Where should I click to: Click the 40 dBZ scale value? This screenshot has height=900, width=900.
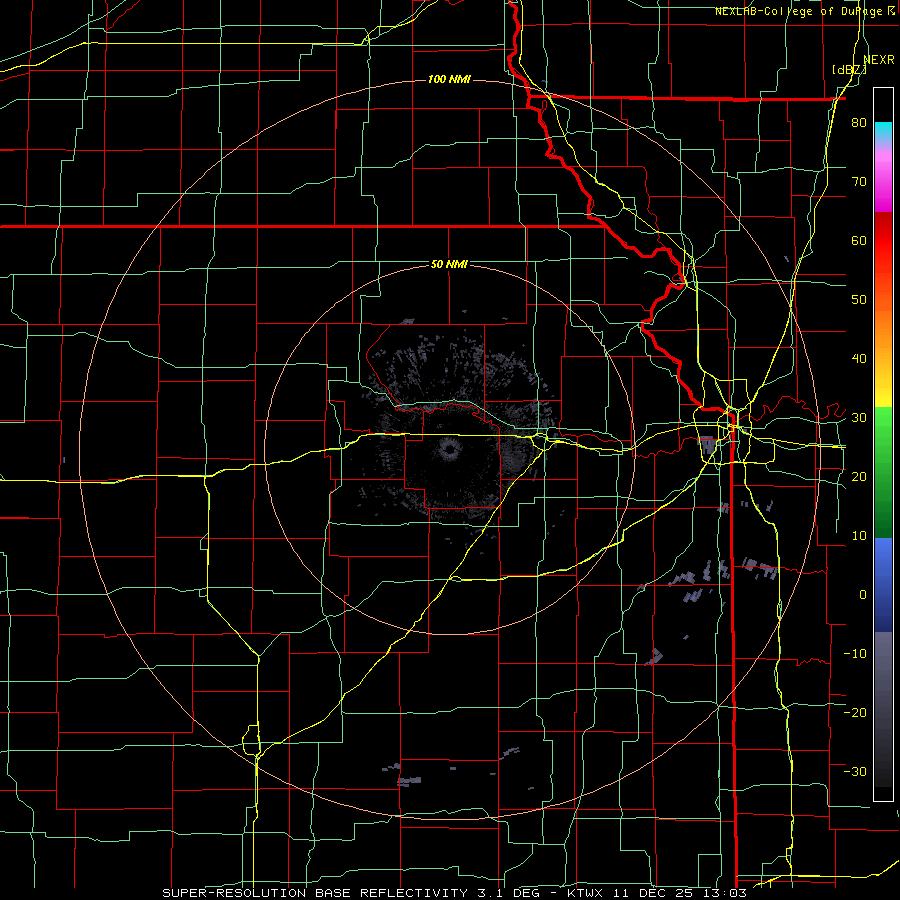859,359
